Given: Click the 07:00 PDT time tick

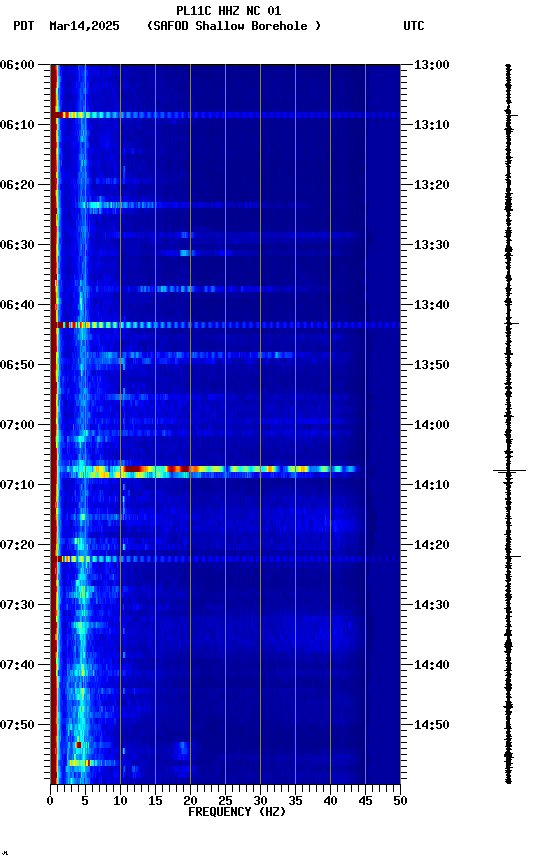Looking at the screenshot, I should 17,425.
